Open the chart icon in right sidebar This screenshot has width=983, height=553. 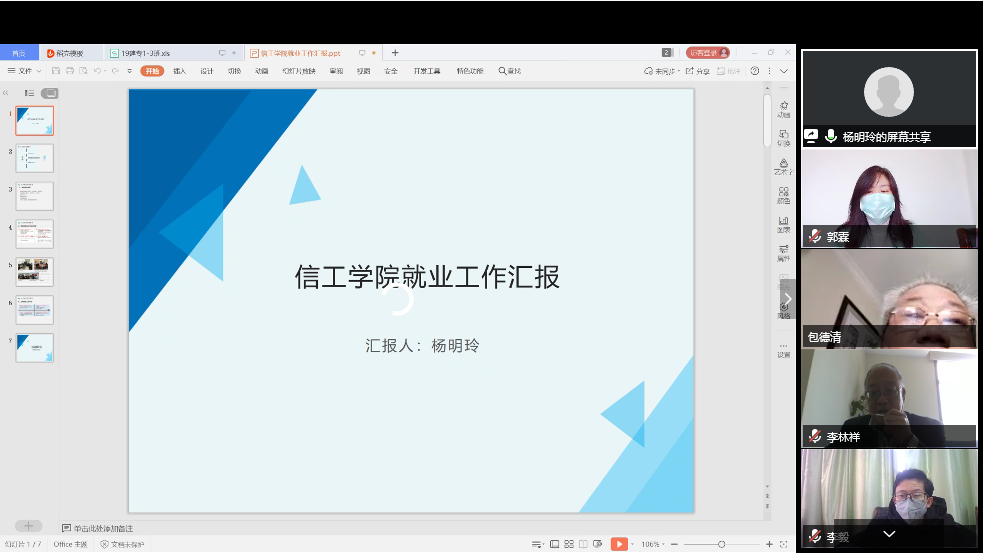pyautogui.click(x=784, y=224)
